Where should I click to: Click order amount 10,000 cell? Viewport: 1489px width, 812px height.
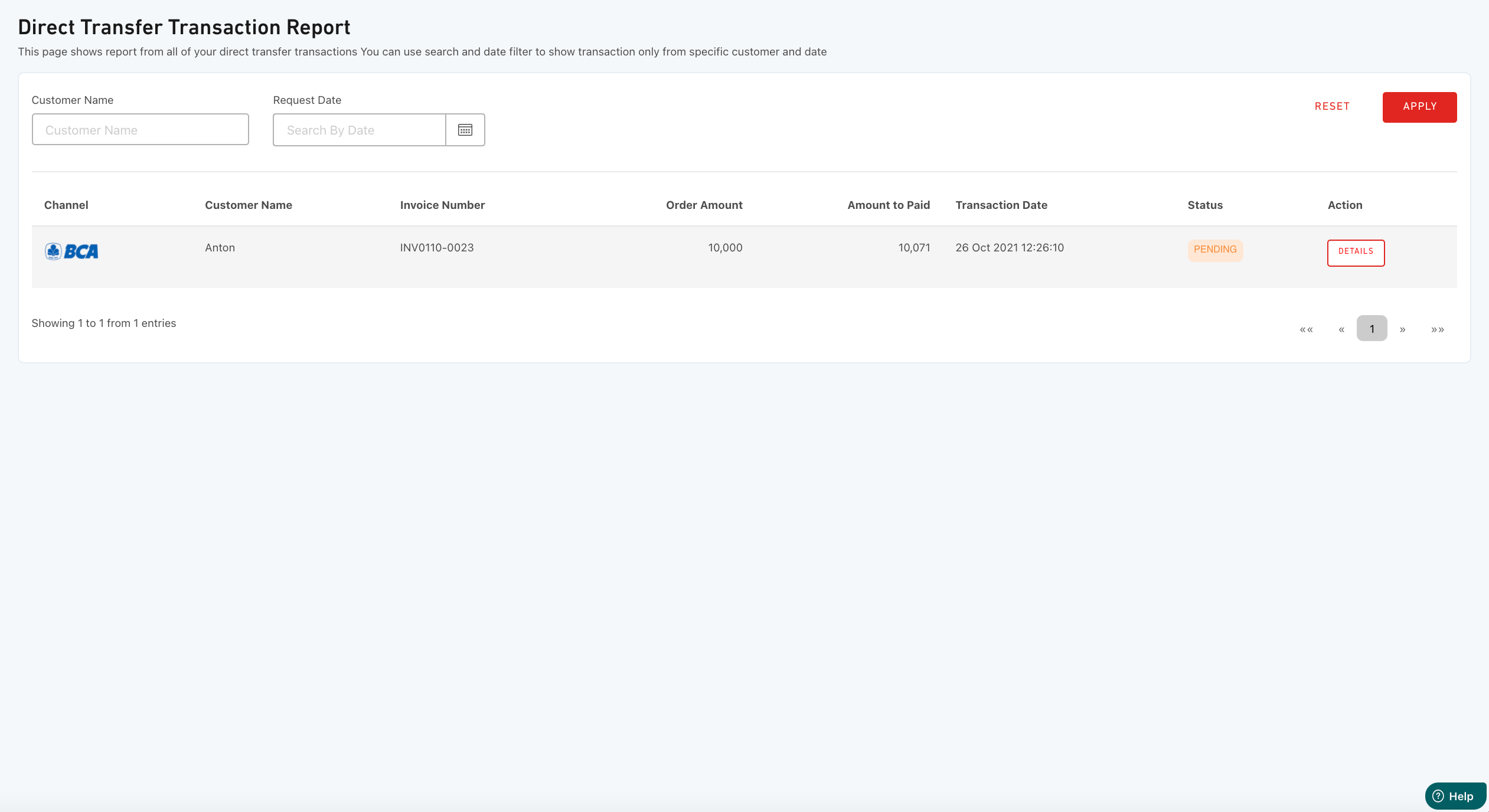coord(725,248)
